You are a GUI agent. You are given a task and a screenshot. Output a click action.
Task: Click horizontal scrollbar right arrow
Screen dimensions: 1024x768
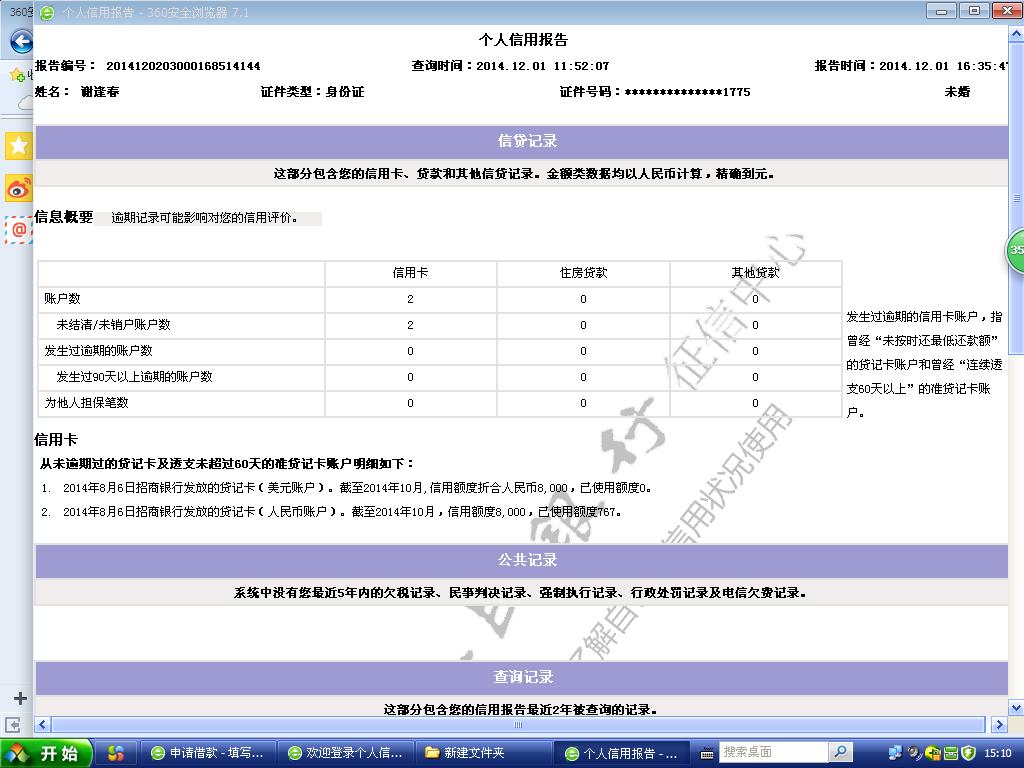click(x=998, y=724)
